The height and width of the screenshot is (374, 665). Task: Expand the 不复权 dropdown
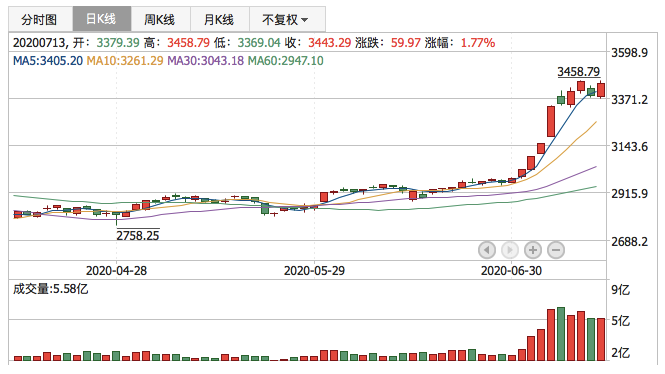click(287, 19)
